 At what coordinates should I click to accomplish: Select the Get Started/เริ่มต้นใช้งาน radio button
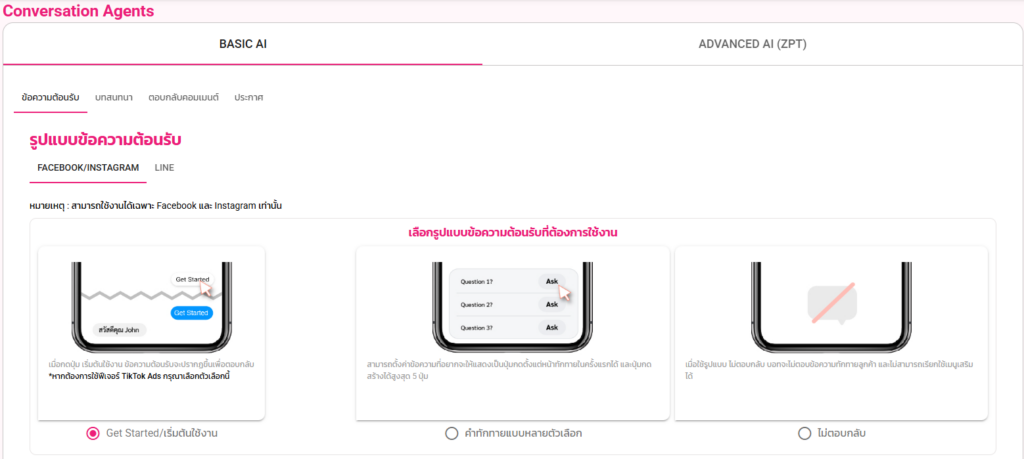[93, 433]
